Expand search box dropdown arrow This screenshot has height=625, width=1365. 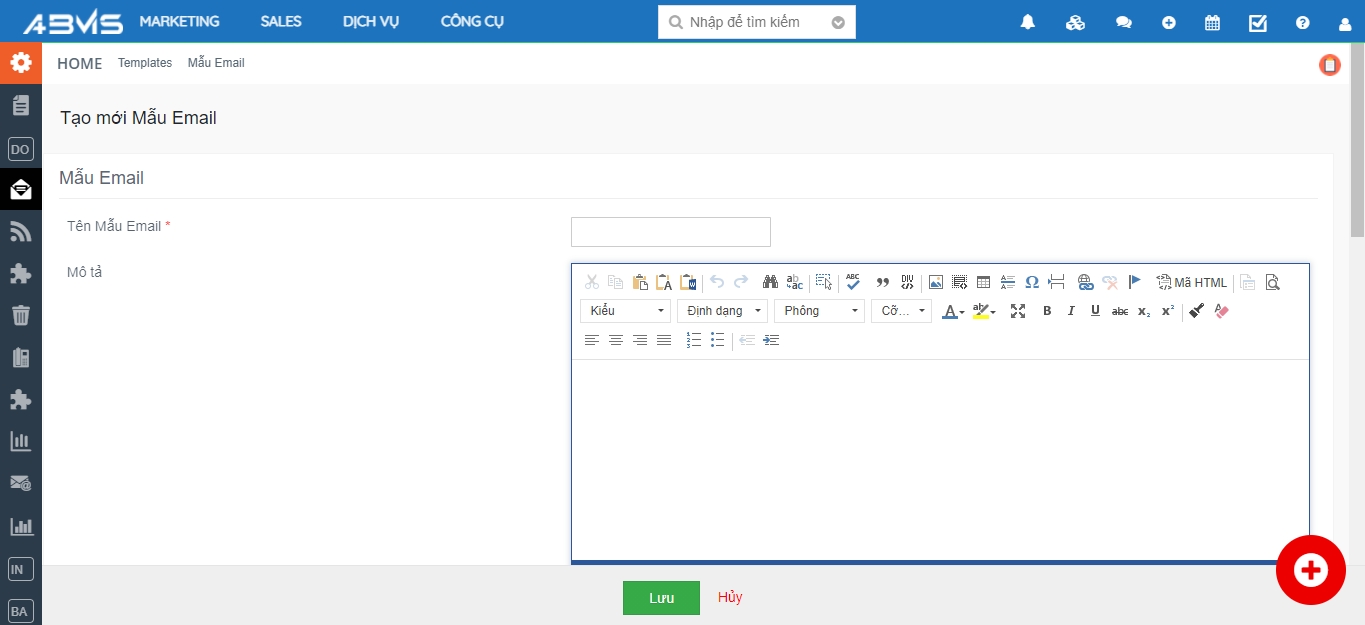[838, 22]
